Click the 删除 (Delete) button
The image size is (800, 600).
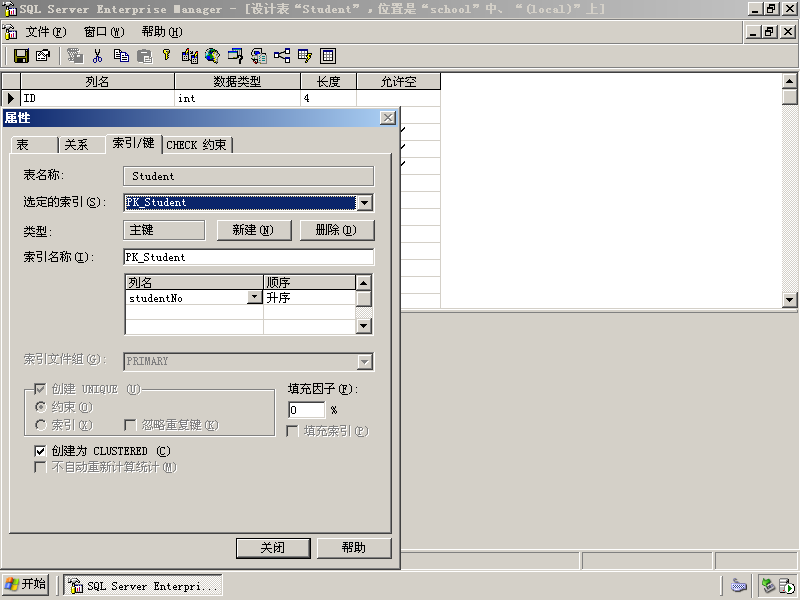point(337,230)
